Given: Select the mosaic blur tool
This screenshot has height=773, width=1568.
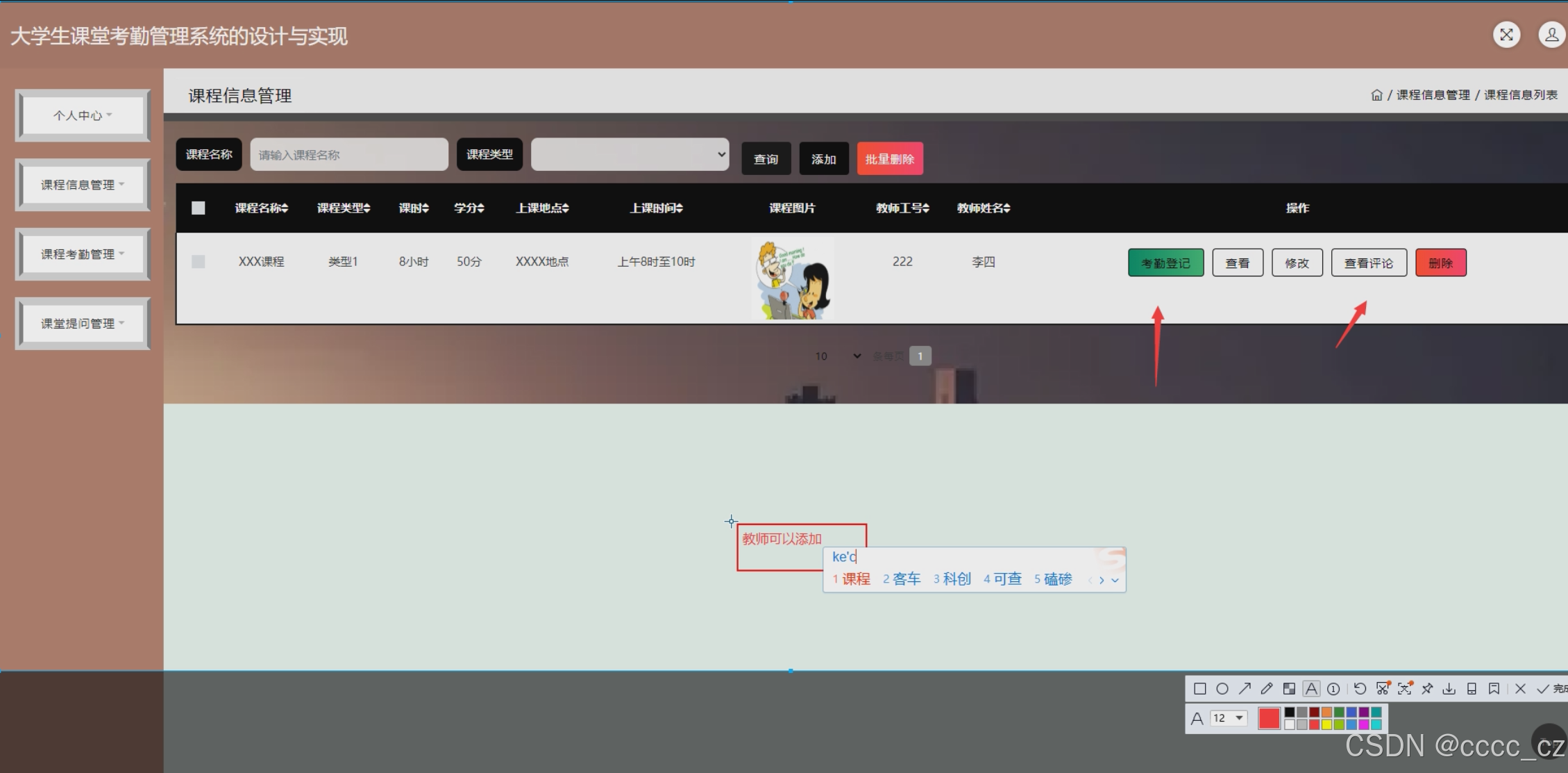Looking at the screenshot, I should (x=1289, y=689).
